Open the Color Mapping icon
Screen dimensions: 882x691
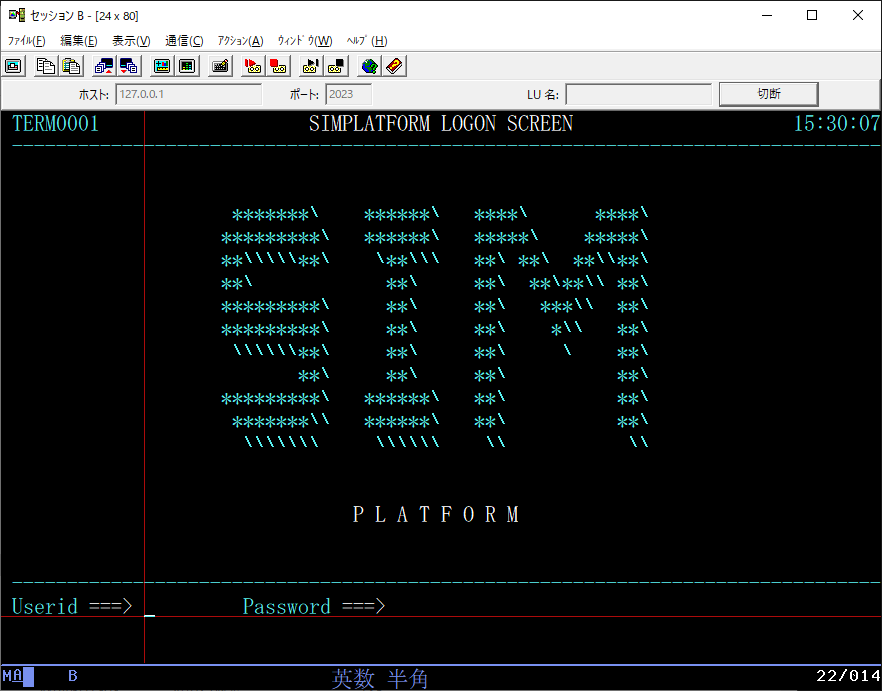[187, 66]
